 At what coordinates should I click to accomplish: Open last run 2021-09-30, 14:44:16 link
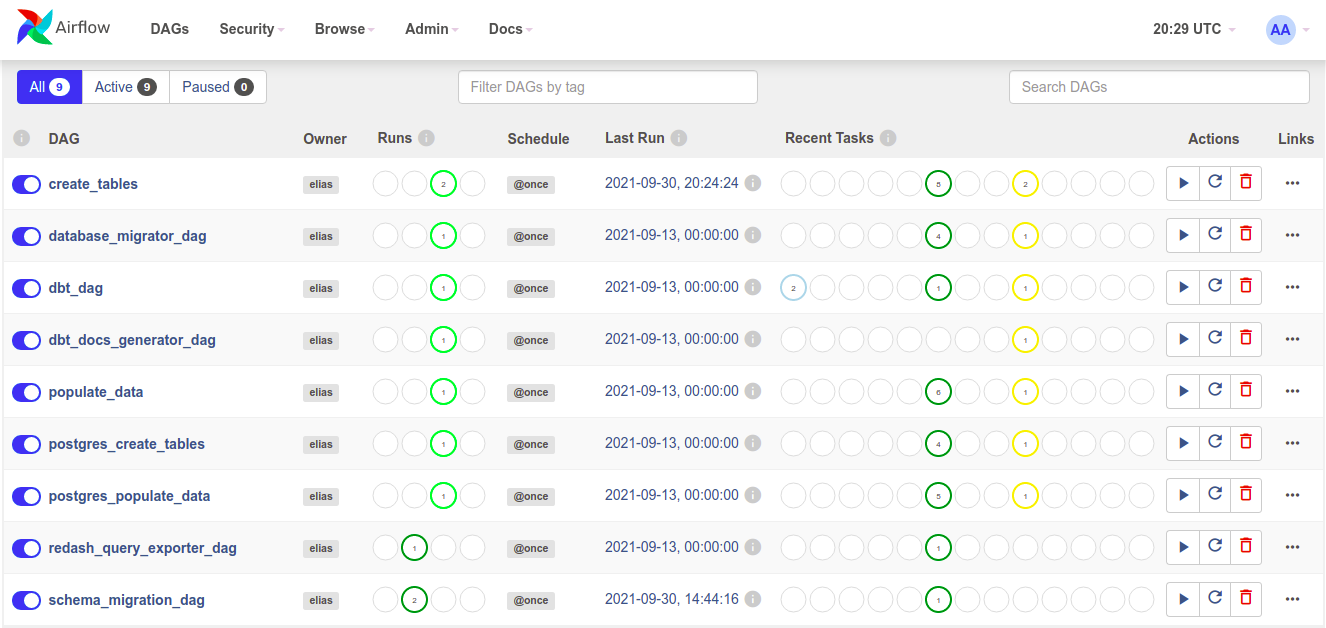coord(672,599)
